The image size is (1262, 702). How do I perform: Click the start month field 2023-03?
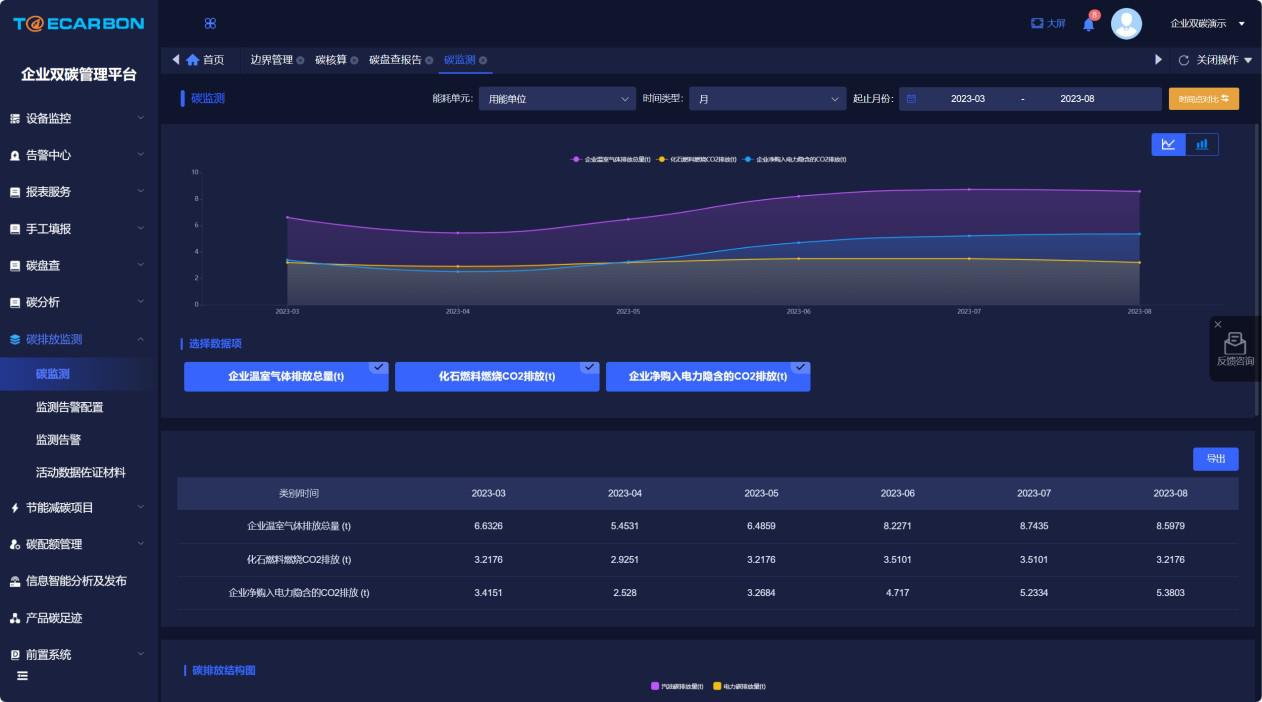[967, 99]
